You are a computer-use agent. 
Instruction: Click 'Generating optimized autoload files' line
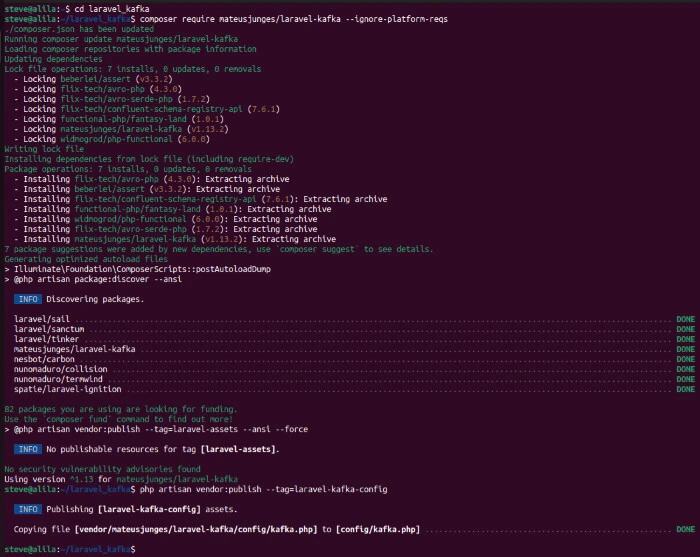[86, 259]
